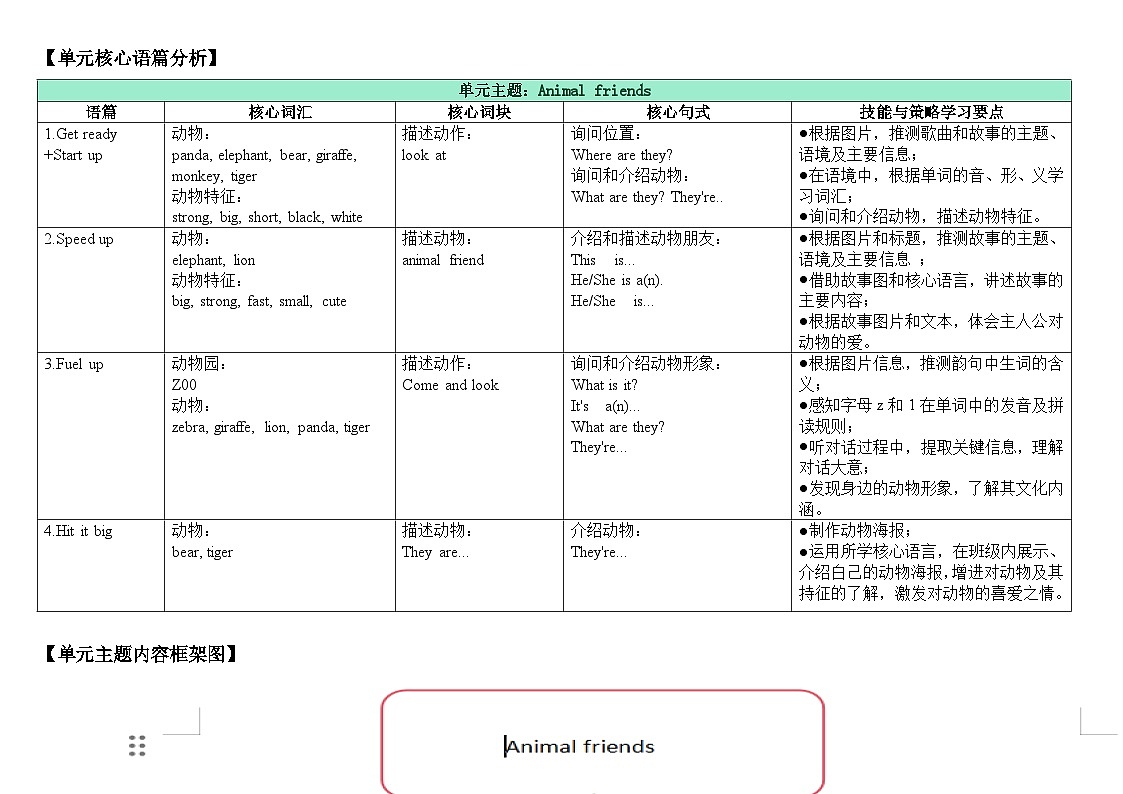Viewport: 1123px width, 794px height.
Task: Click the bullet '●制作动物海报;'
Action: [855, 531]
